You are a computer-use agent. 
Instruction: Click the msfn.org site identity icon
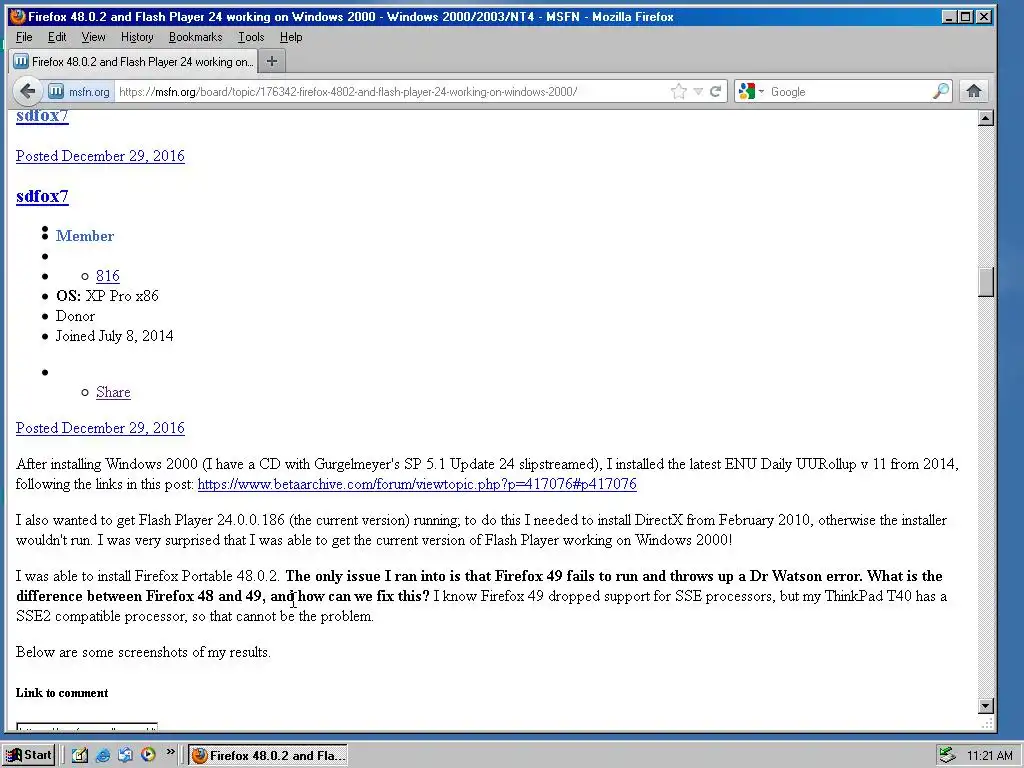(x=56, y=91)
